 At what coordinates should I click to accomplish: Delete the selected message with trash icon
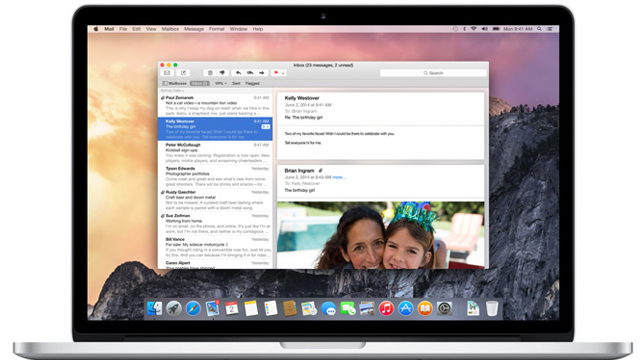[x=210, y=73]
